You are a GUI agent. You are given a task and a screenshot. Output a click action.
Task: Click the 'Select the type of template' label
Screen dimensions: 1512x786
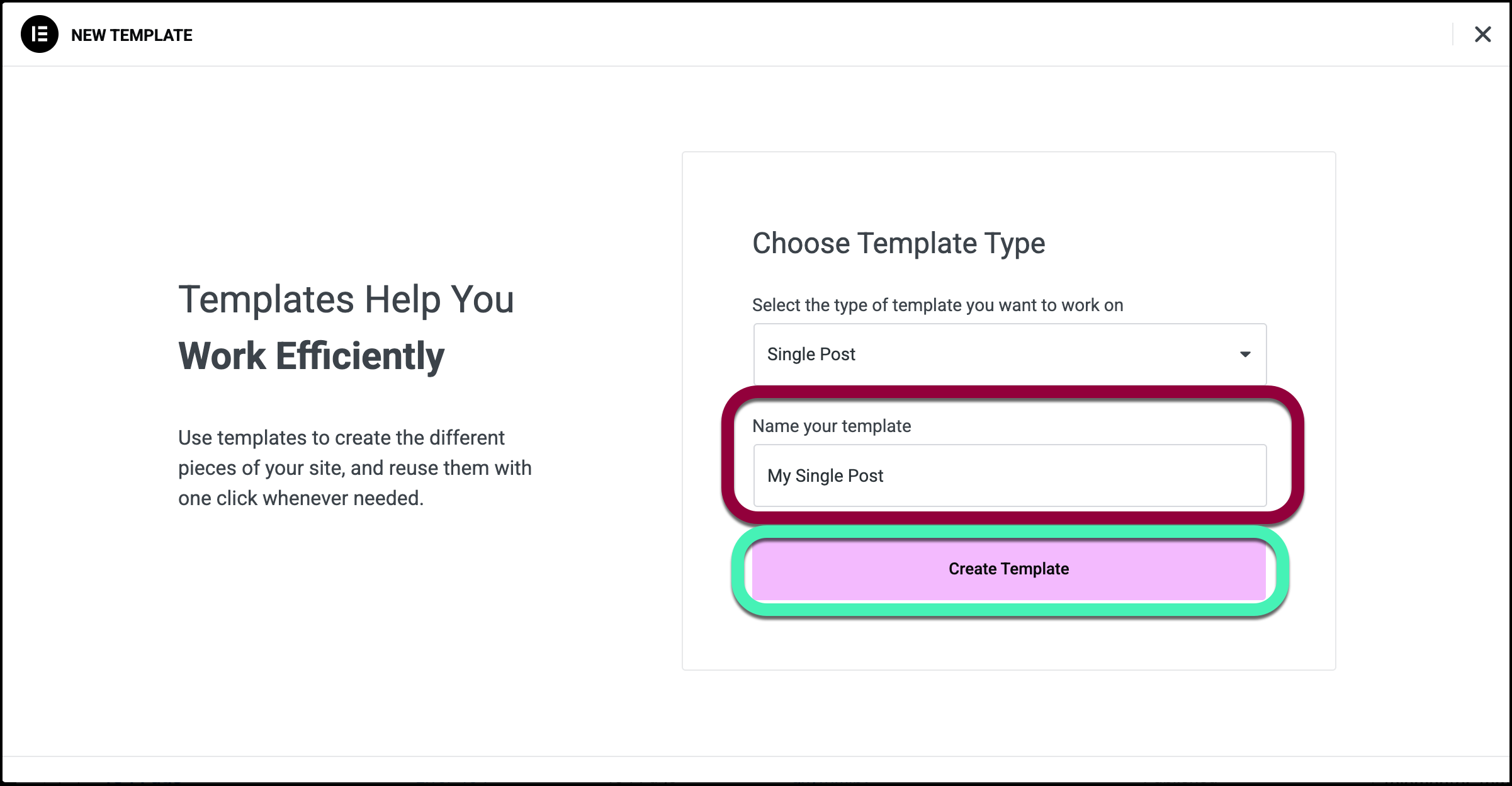(x=937, y=305)
